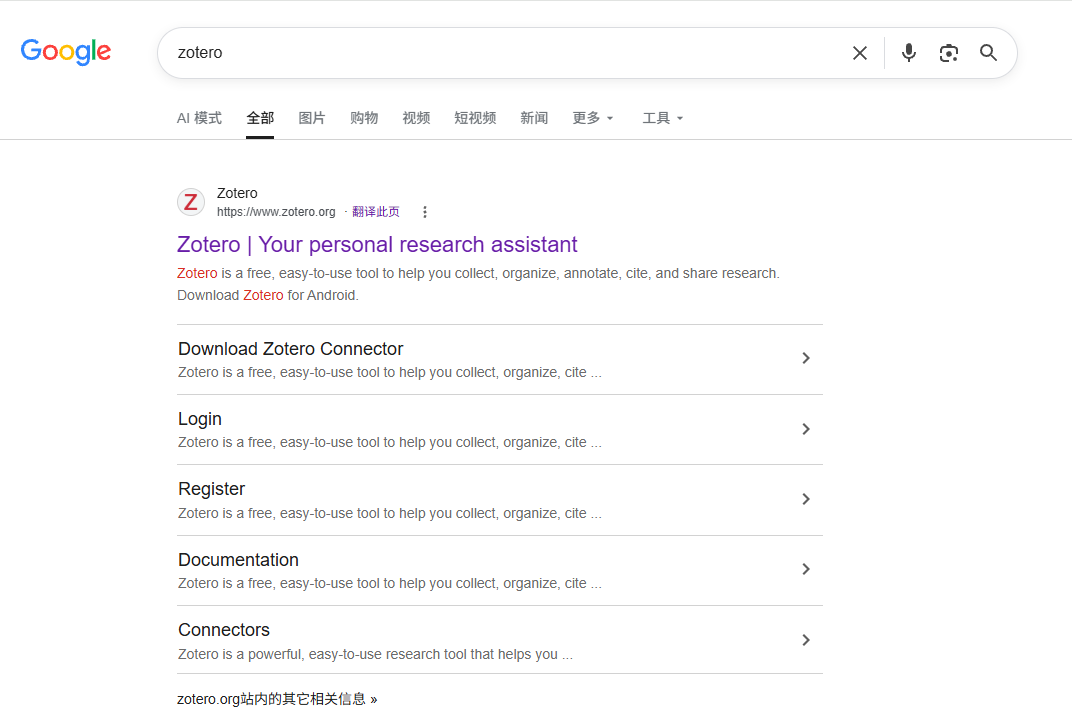This screenshot has height=724, width=1072.
Task: Click the https://www.zotero.org URL text
Action: click(x=276, y=212)
